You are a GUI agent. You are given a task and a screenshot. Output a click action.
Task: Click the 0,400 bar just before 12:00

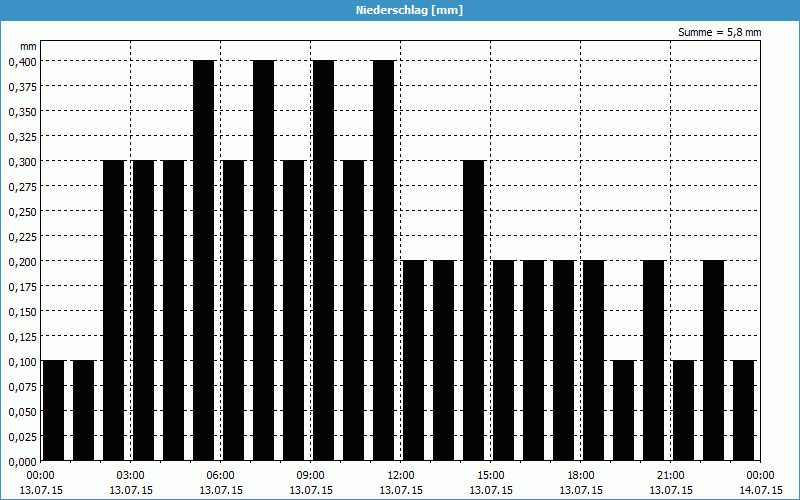click(x=383, y=260)
